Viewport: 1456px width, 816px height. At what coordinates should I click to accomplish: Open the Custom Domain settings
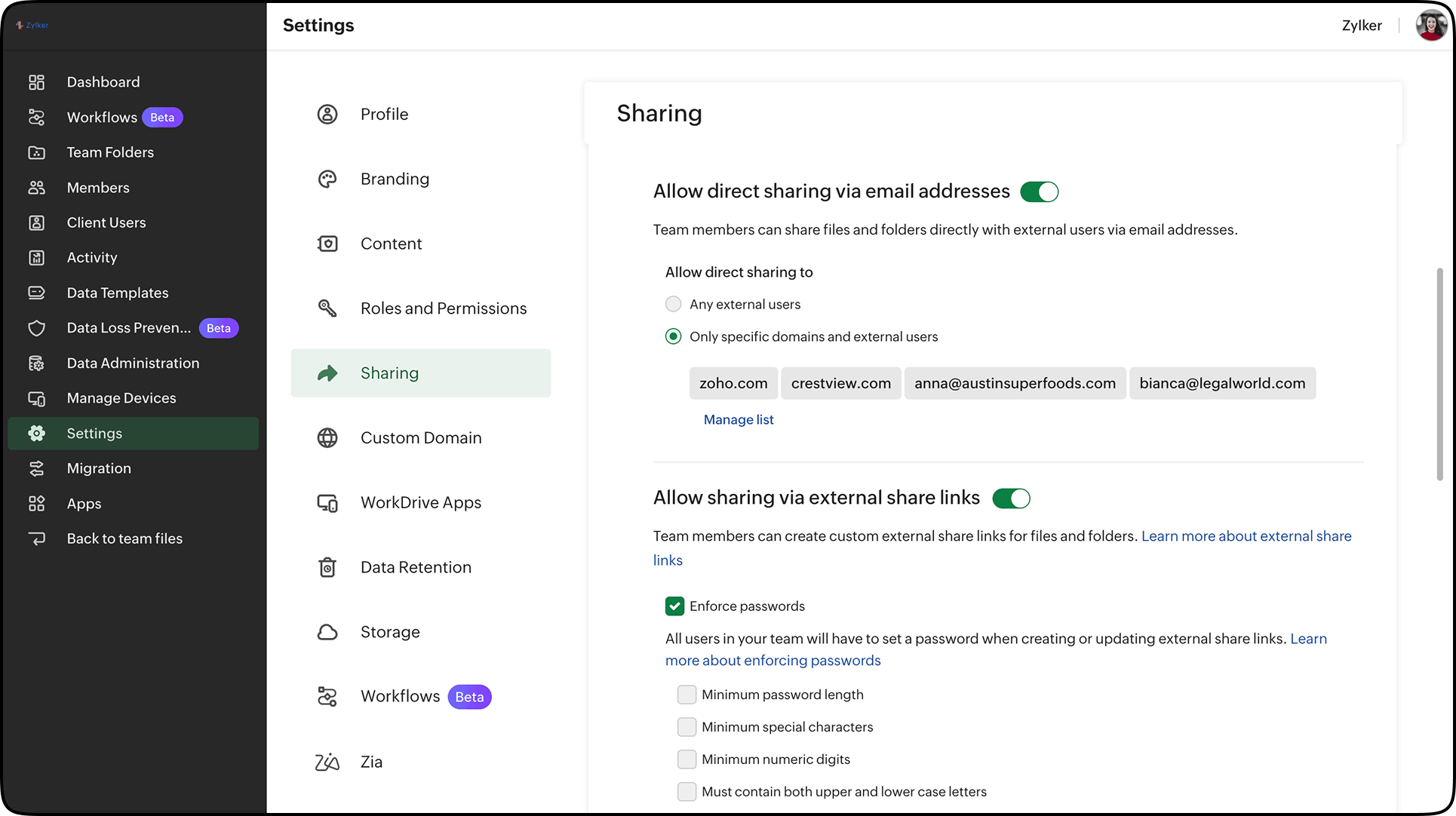click(421, 437)
